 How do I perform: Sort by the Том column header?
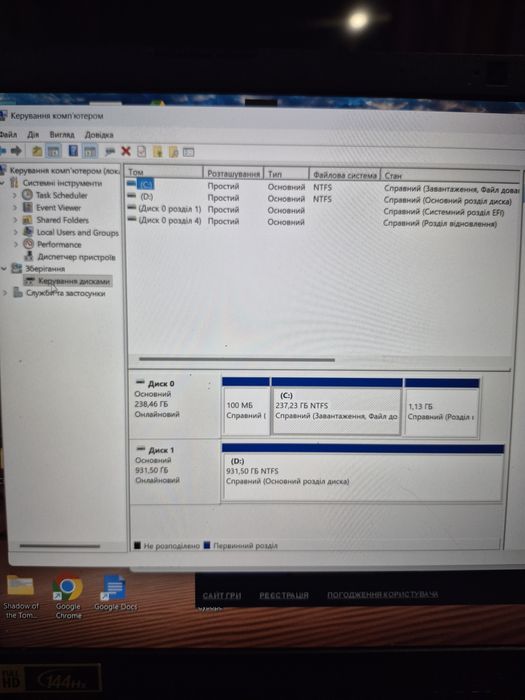[163, 172]
